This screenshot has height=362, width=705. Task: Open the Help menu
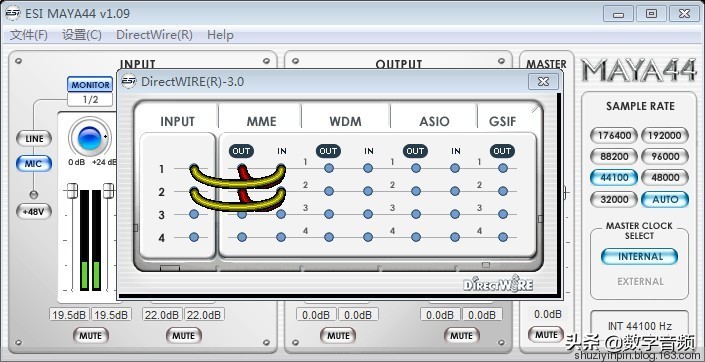(220, 35)
